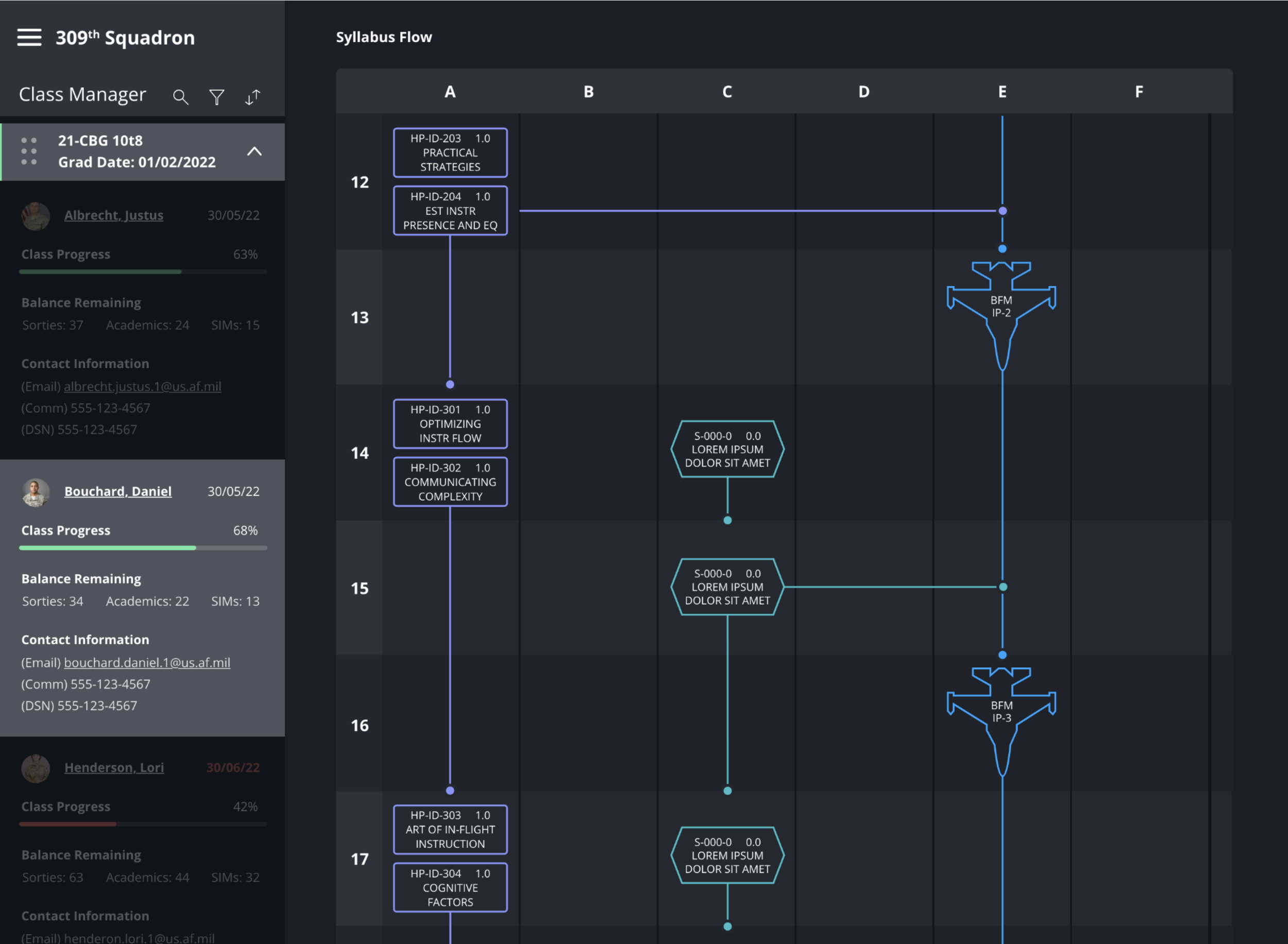Click row 15 Lorem Ipsum hexagon node

(726, 587)
